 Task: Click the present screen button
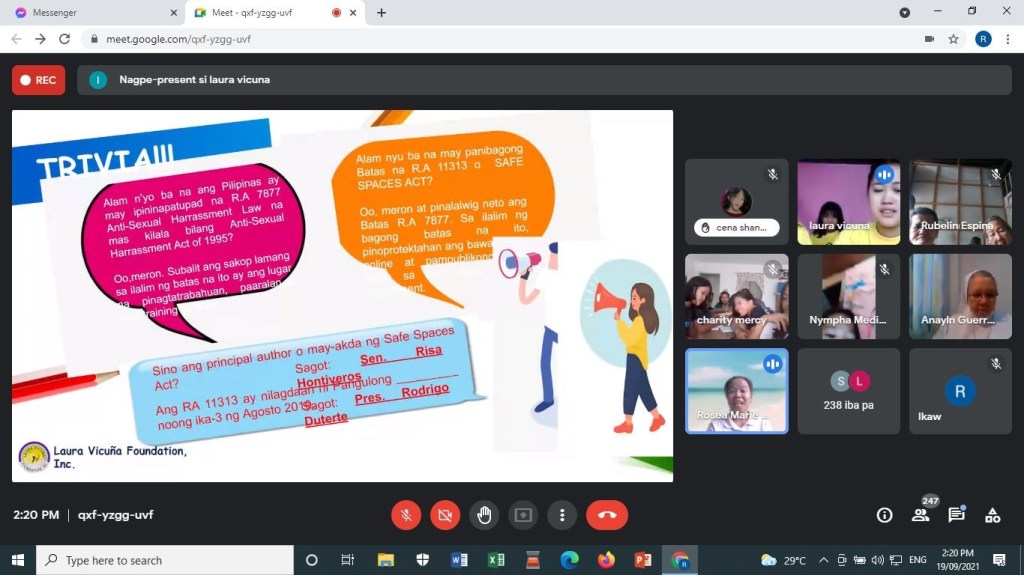(x=523, y=515)
